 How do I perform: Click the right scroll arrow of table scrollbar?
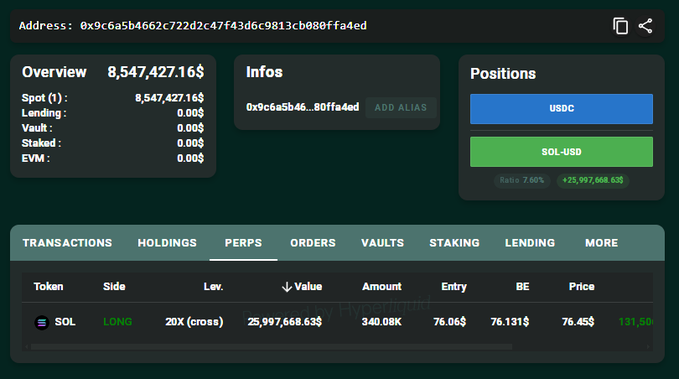pos(648,347)
